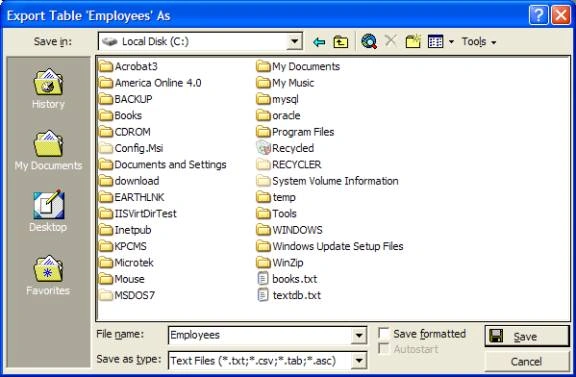Open the Tools menu
Screen dimensions: 576x377
pos(479,42)
